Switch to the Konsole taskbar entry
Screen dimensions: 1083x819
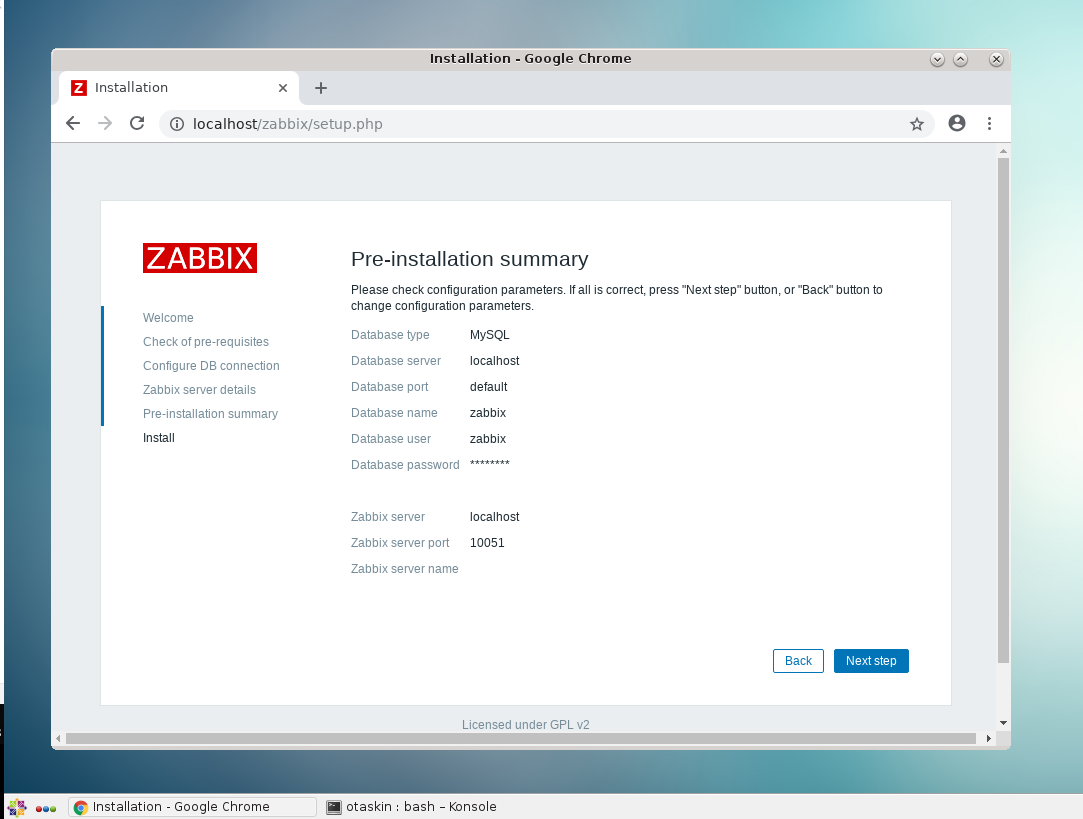pyautogui.click(x=412, y=807)
